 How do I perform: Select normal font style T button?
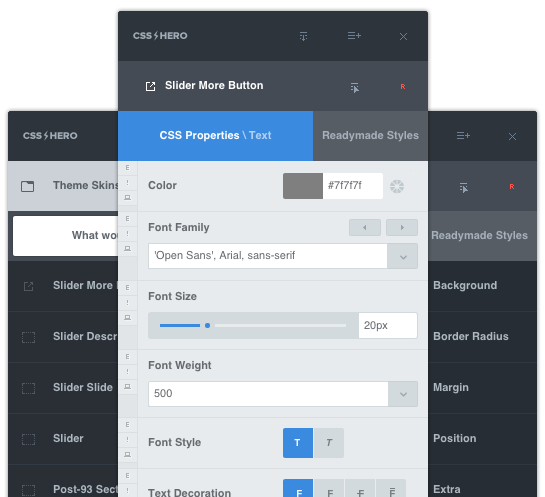pos(298,443)
